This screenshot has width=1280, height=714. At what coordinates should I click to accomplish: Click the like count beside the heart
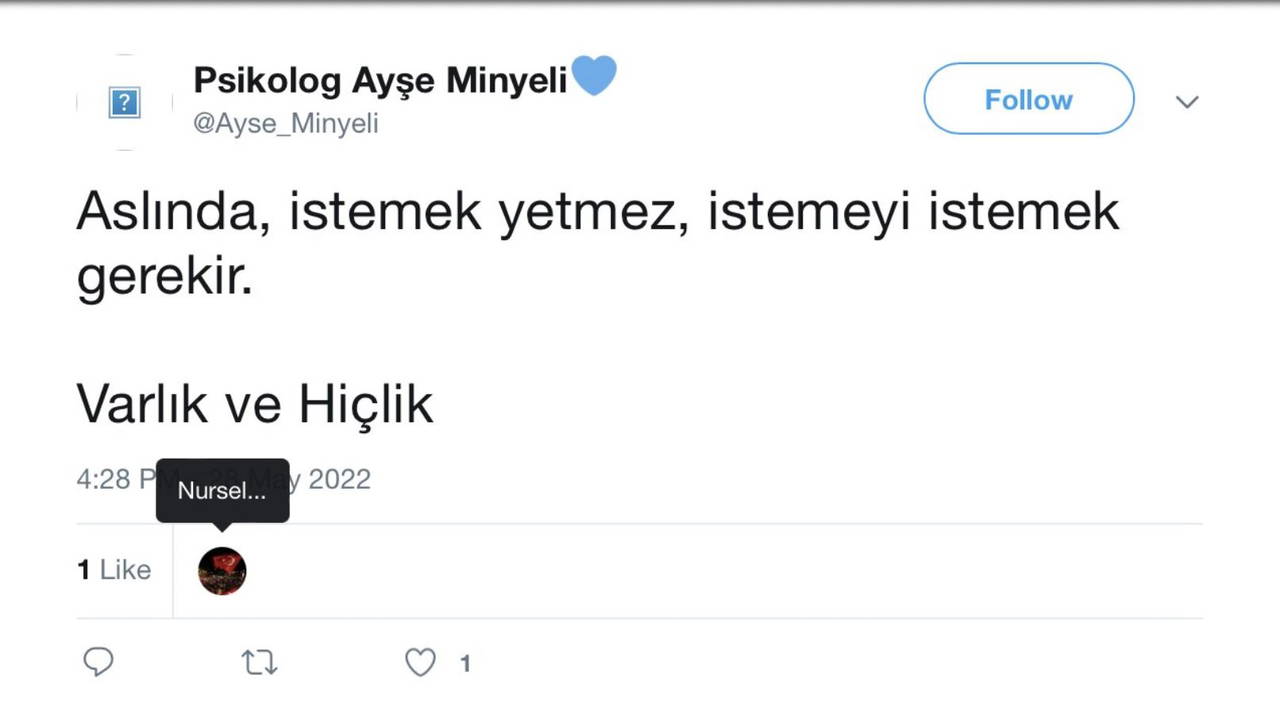coord(465,663)
